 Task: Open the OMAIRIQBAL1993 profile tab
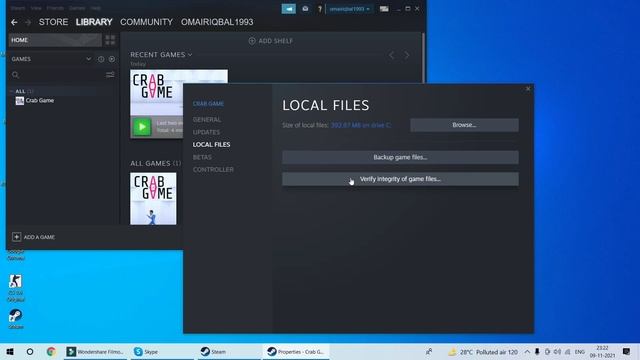click(217, 22)
